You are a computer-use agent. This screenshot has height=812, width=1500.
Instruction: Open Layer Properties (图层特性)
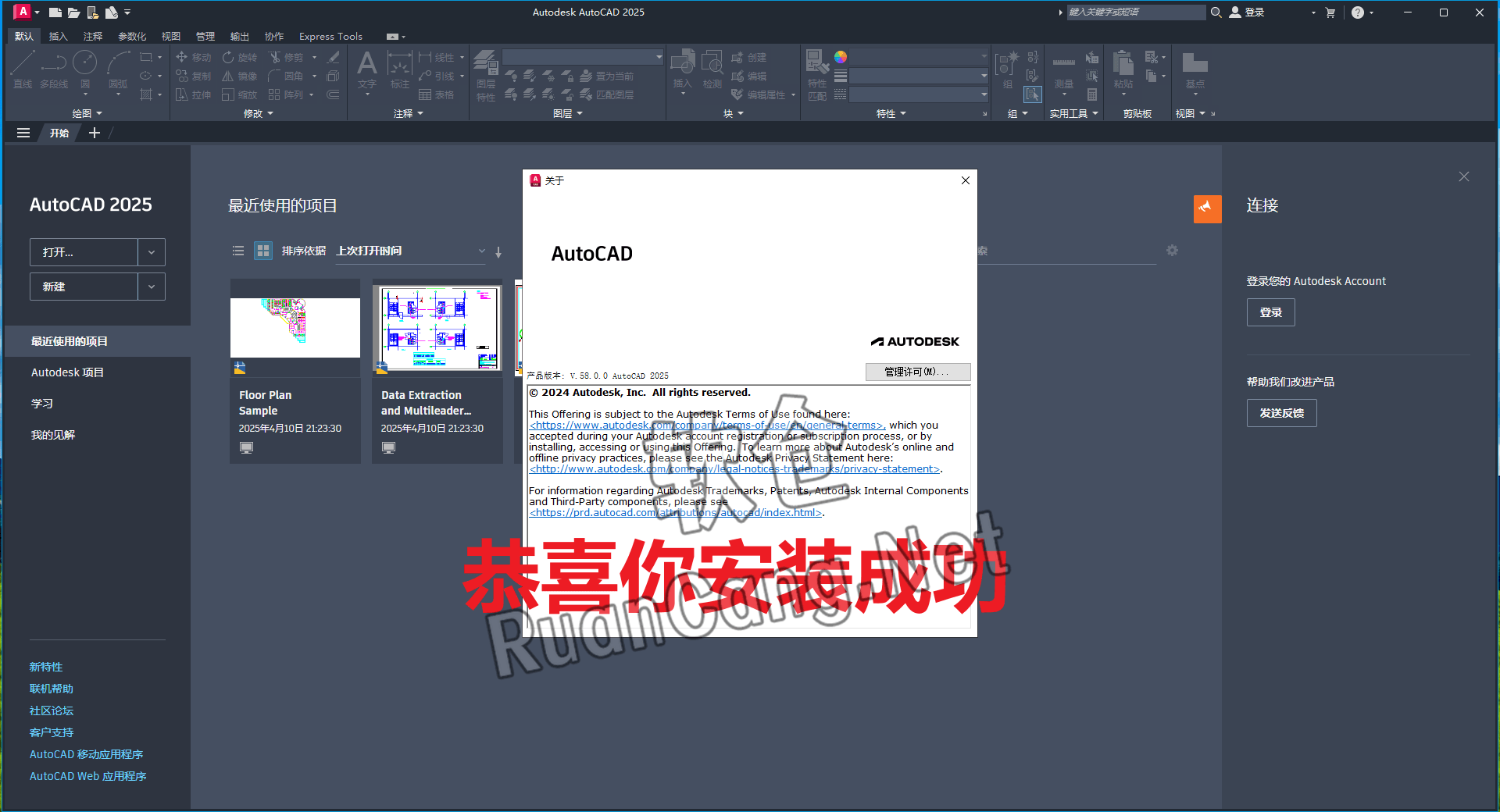tap(486, 75)
